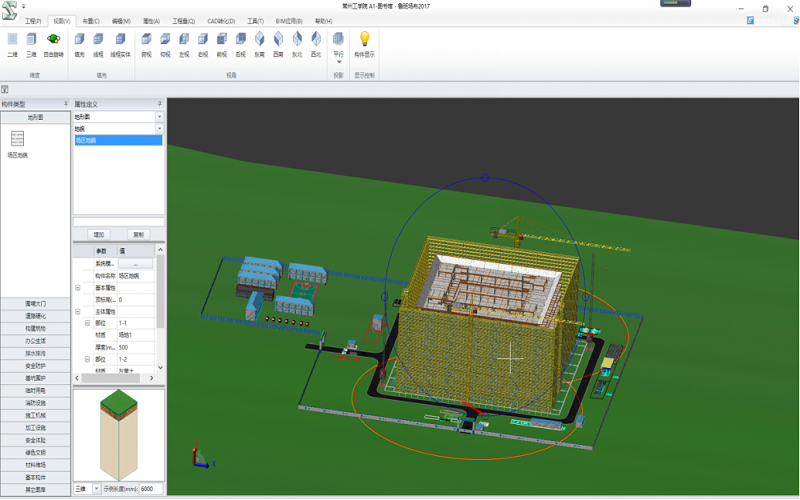Switch to 前视 front view
The width and height of the screenshot is (800, 500).
click(221, 45)
